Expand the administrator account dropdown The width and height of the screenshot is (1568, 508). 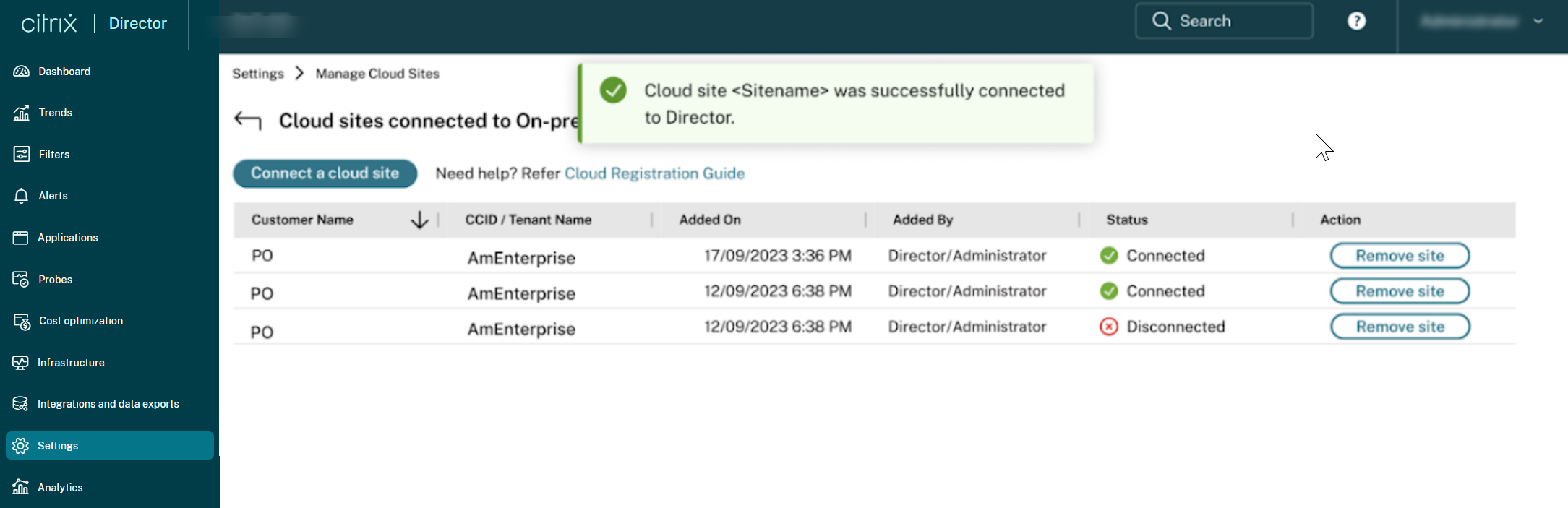(1538, 21)
